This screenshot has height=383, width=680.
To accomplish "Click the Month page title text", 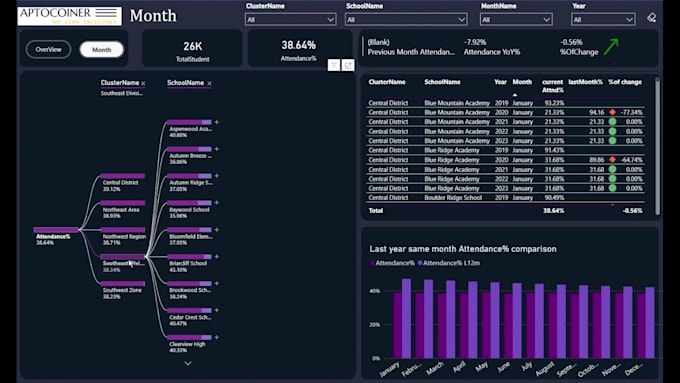I will click(x=153, y=16).
